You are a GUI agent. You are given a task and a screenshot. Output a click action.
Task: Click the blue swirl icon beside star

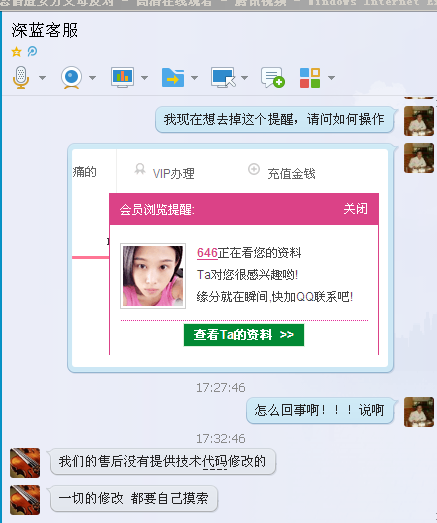click(32, 51)
